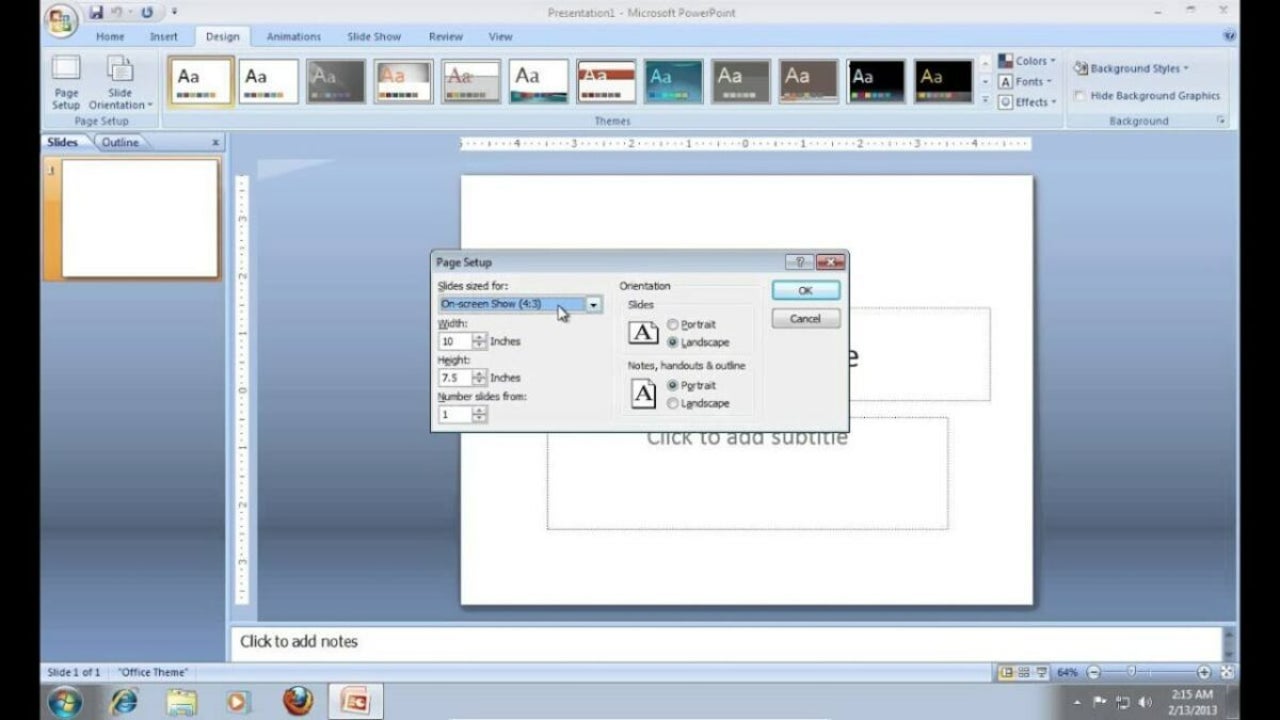
Task: Click the Office button logo
Action: pos(61,20)
